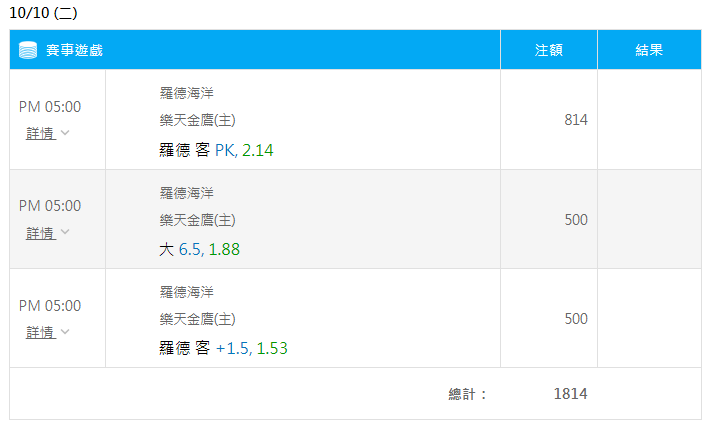This screenshot has width=708, height=426.
Task: Click the stake amount 814
Action: coord(576,120)
